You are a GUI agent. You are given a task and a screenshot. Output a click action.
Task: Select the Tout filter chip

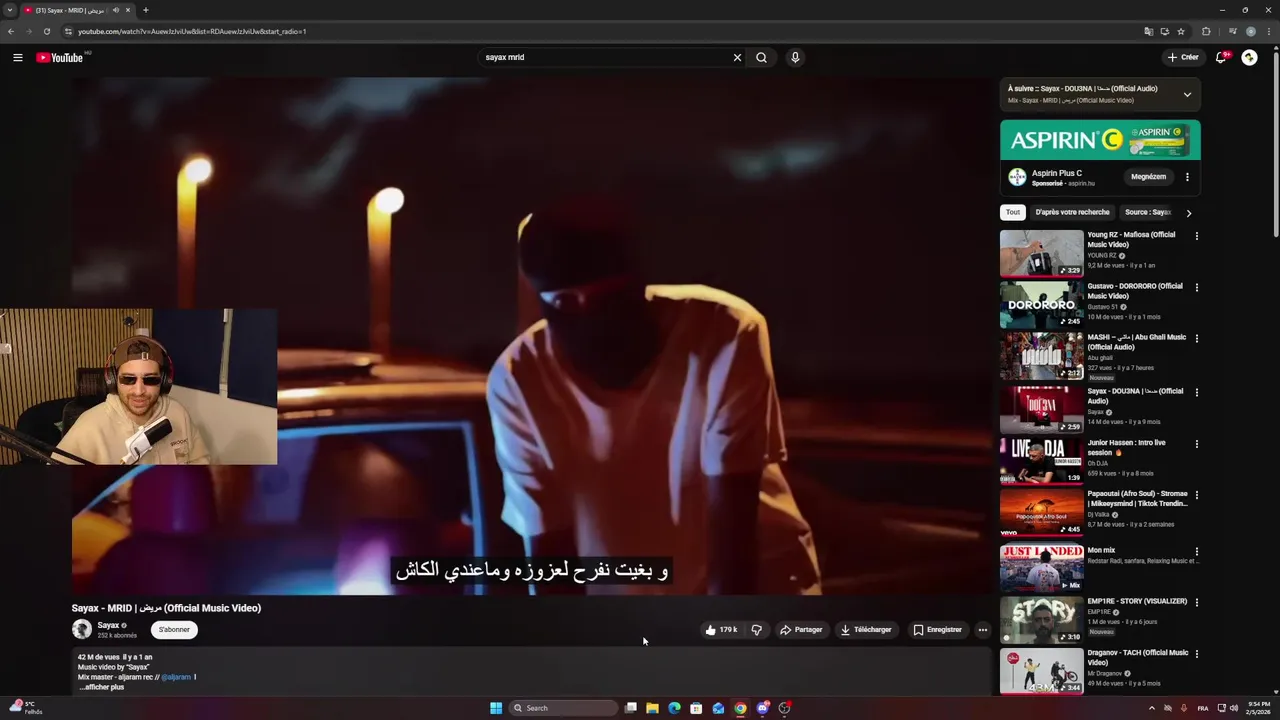[x=1013, y=212]
